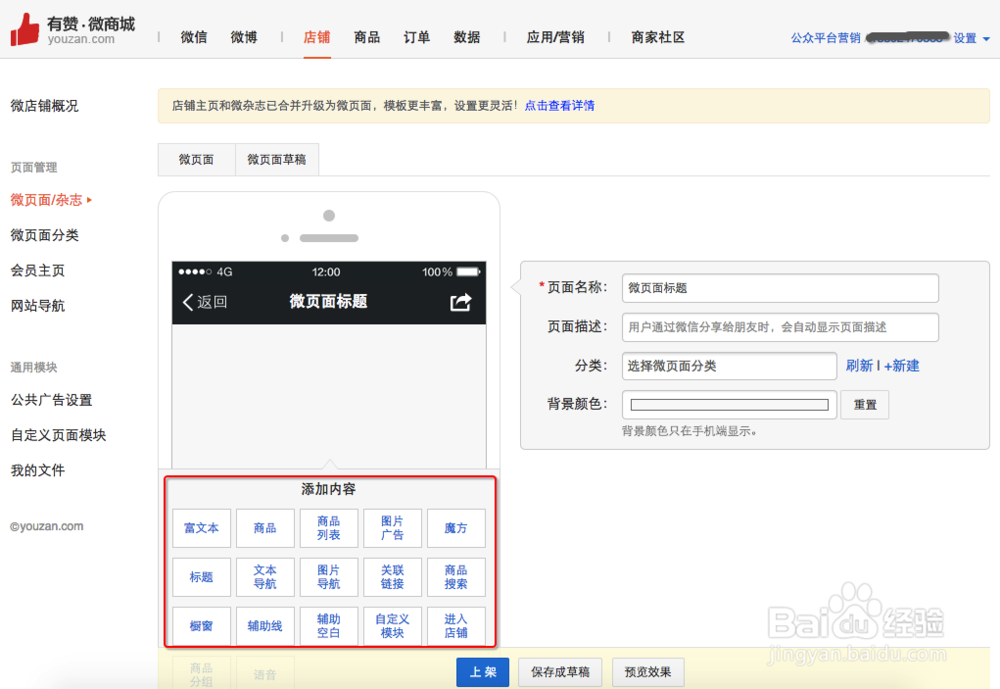Open 自定义页面模块 in the sidebar

click(x=59, y=435)
